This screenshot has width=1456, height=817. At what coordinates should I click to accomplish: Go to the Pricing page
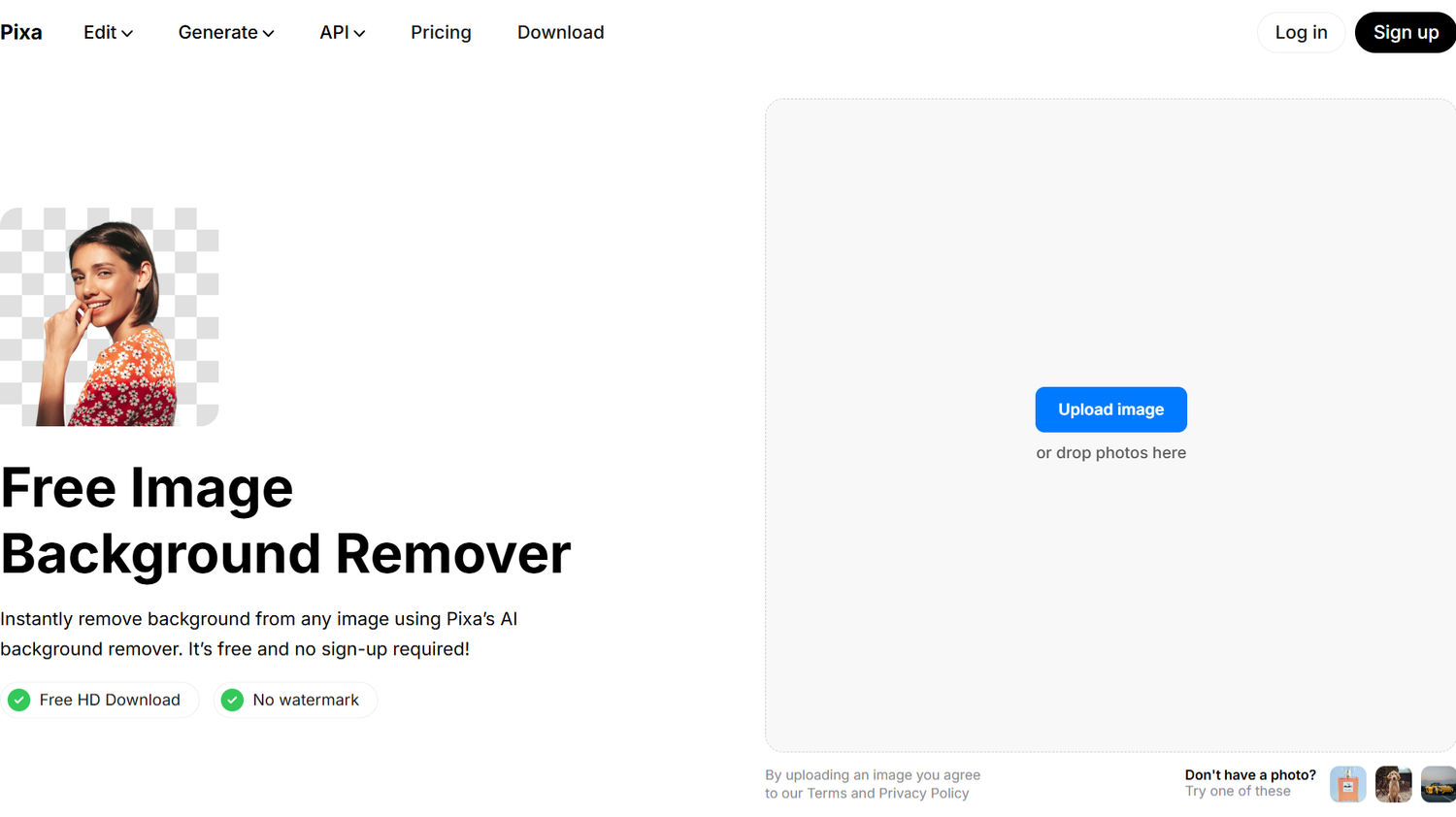[441, 33]
